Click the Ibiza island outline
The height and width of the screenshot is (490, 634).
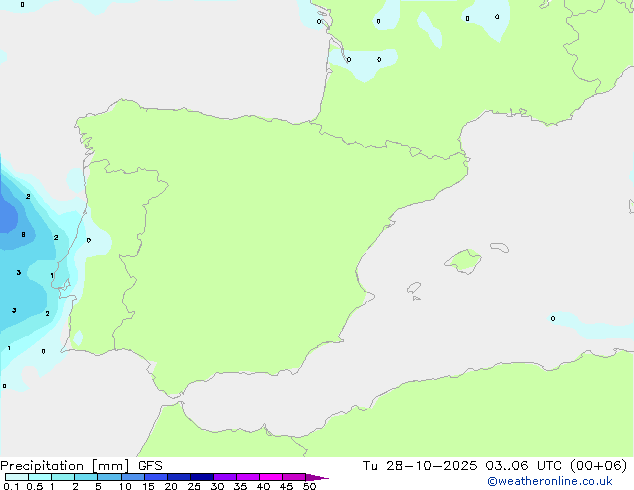coord(414,288)
